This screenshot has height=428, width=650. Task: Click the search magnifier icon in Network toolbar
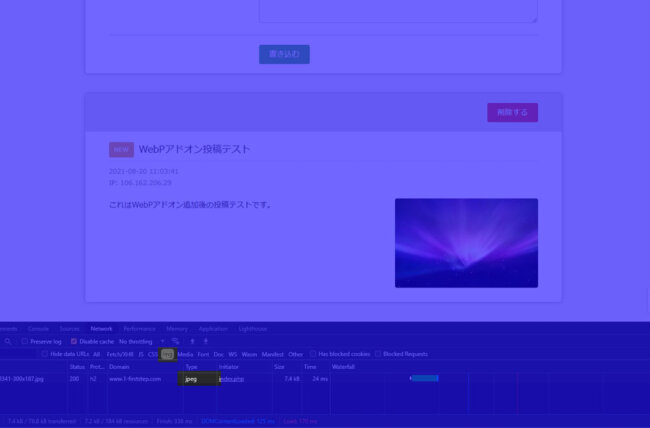pyautogui.click(x=8, y=341)
